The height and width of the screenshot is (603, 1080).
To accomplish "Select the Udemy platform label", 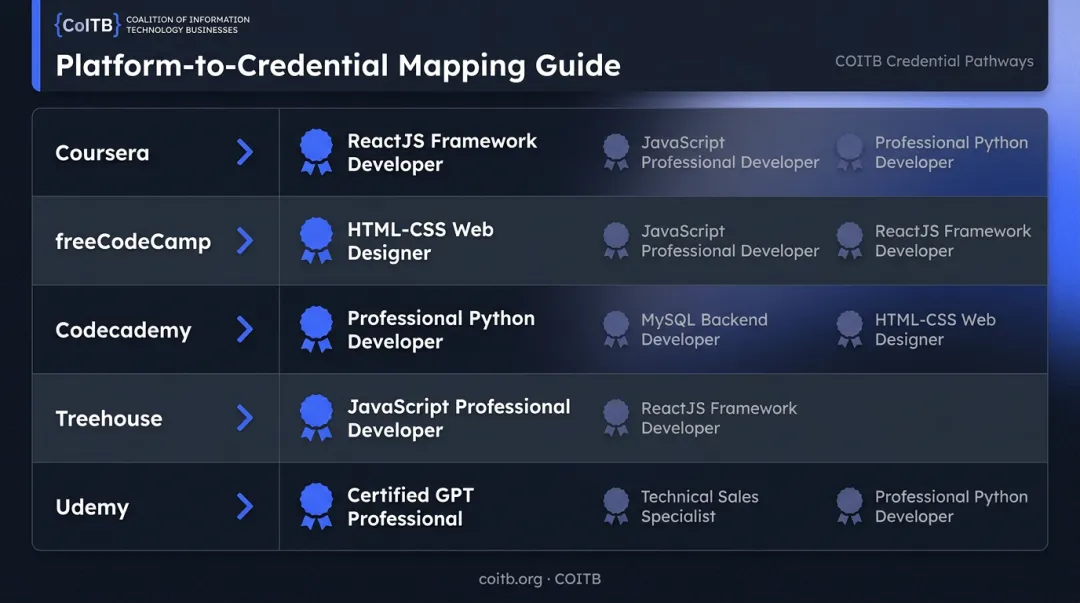I will pos(92,507).
